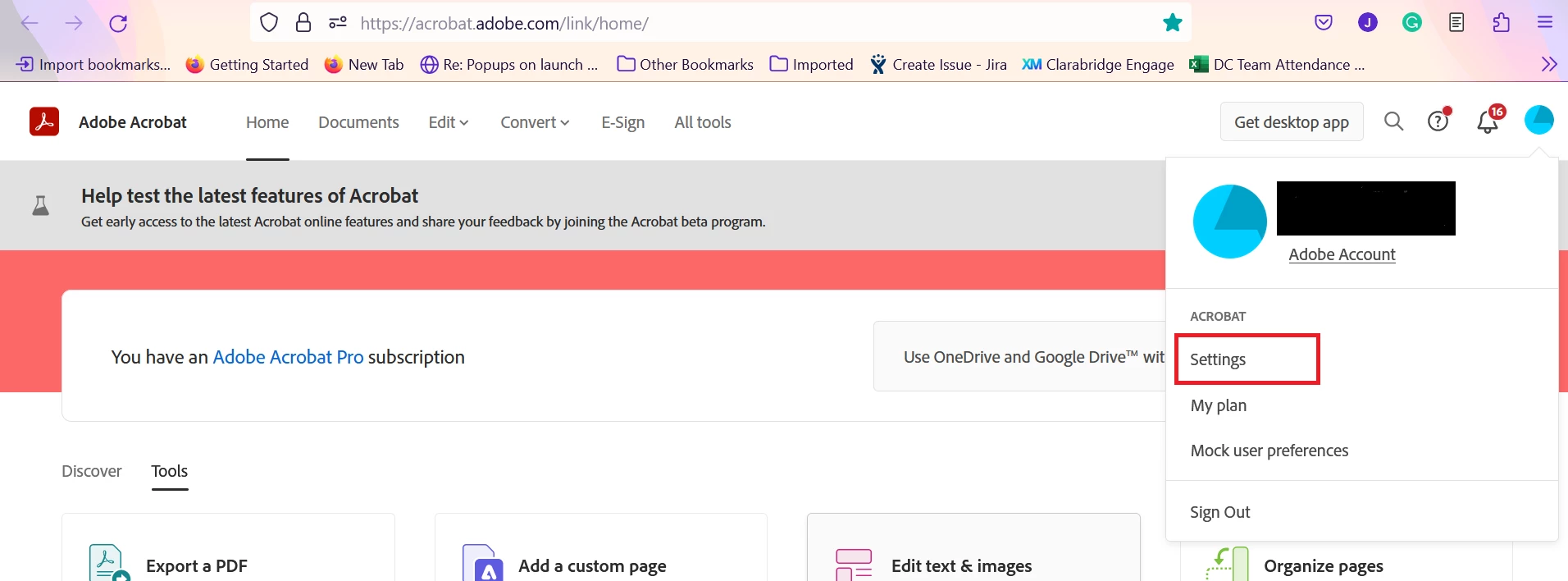Expand the Edit dropdown menu
The image size is (1568, 581).
(448, 122)
